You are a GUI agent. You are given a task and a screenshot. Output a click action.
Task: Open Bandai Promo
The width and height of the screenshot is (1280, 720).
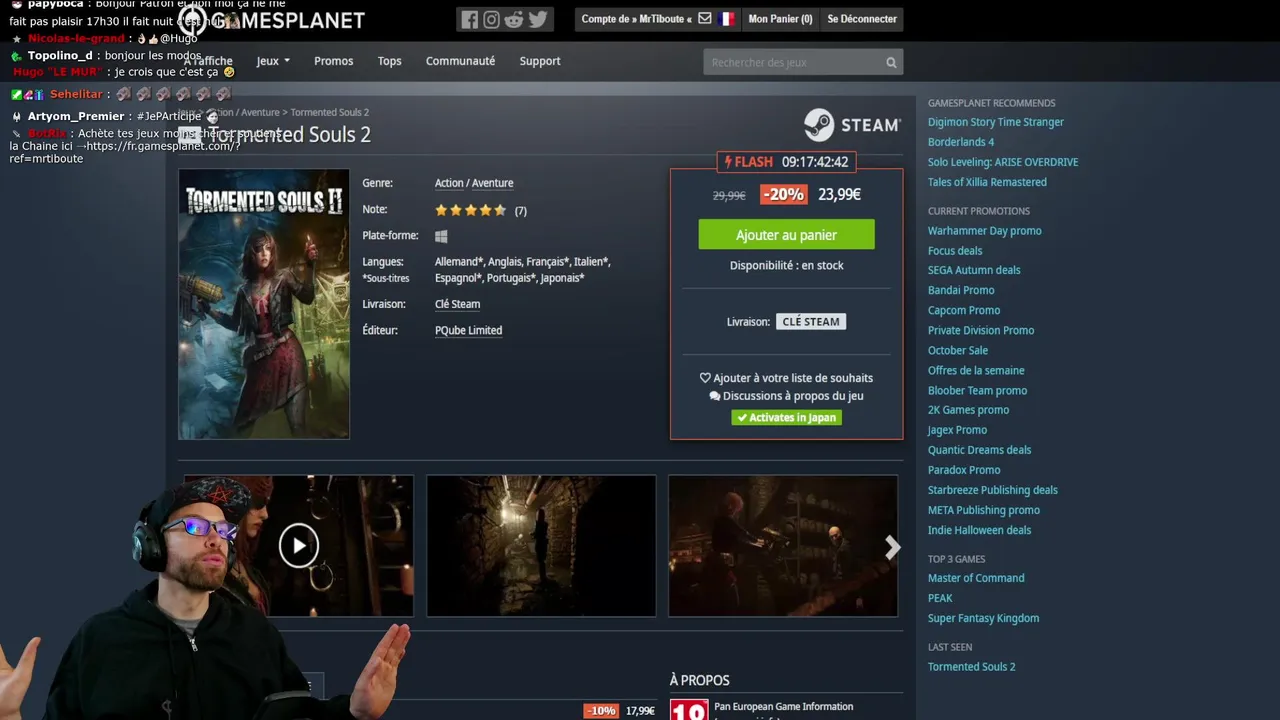tap(961, 290)
